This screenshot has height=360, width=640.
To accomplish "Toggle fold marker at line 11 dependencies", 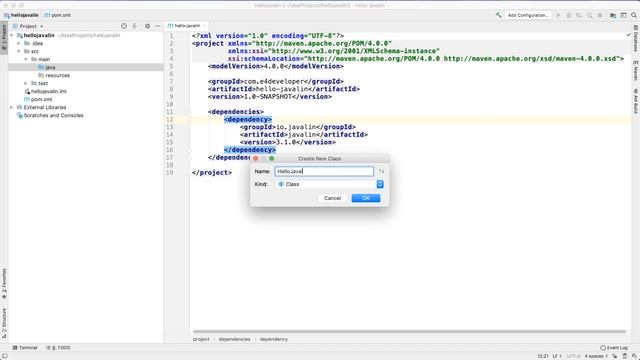I will [189, 112].
